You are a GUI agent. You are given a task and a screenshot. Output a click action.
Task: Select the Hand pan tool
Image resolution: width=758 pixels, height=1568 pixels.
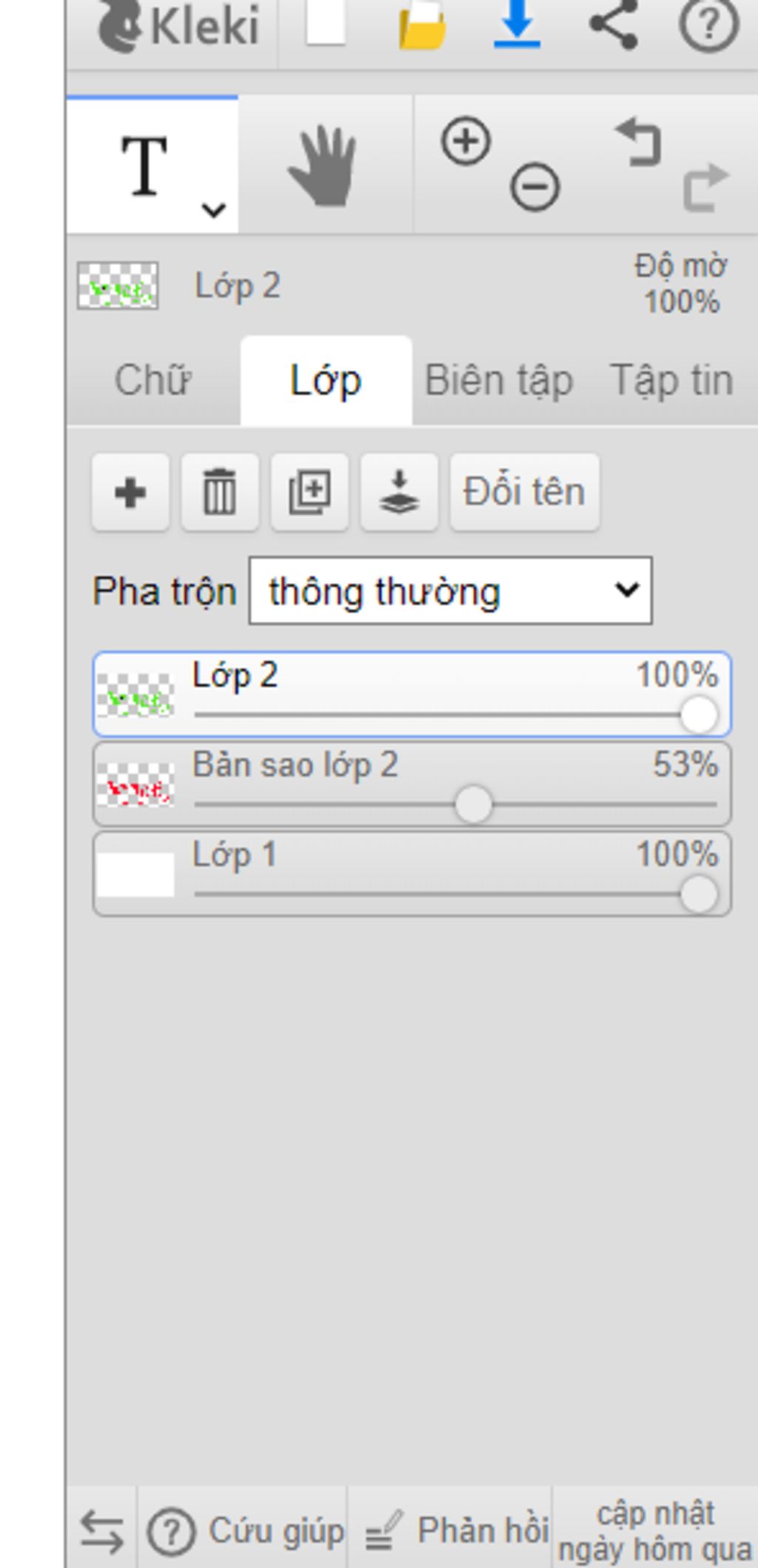pyautogui.click(x=324, y=165)
